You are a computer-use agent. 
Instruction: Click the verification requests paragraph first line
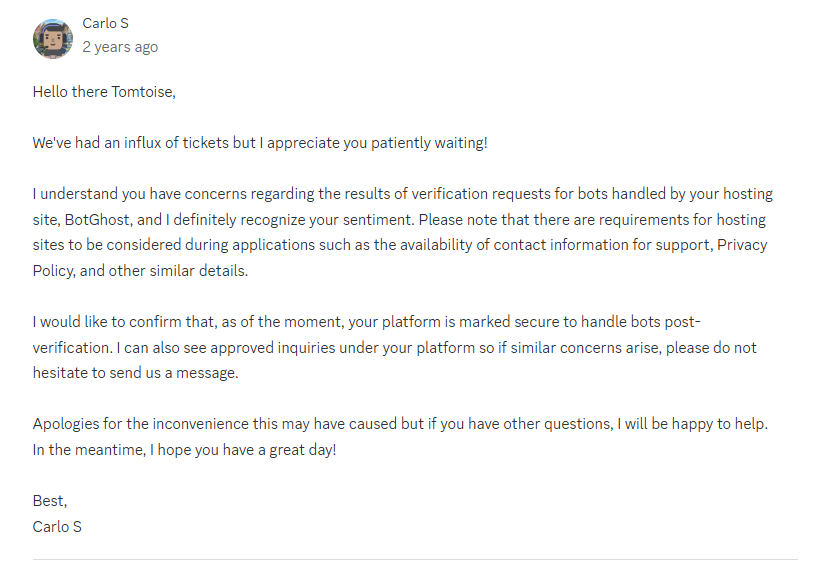pos(403,194)
